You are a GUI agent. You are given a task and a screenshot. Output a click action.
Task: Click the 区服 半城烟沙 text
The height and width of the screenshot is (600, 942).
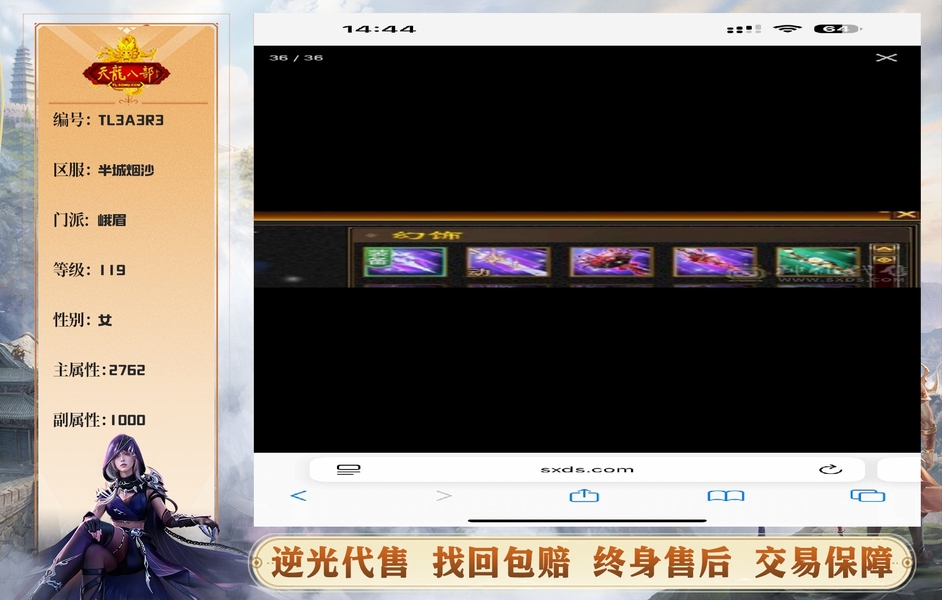tap(103, 170)
